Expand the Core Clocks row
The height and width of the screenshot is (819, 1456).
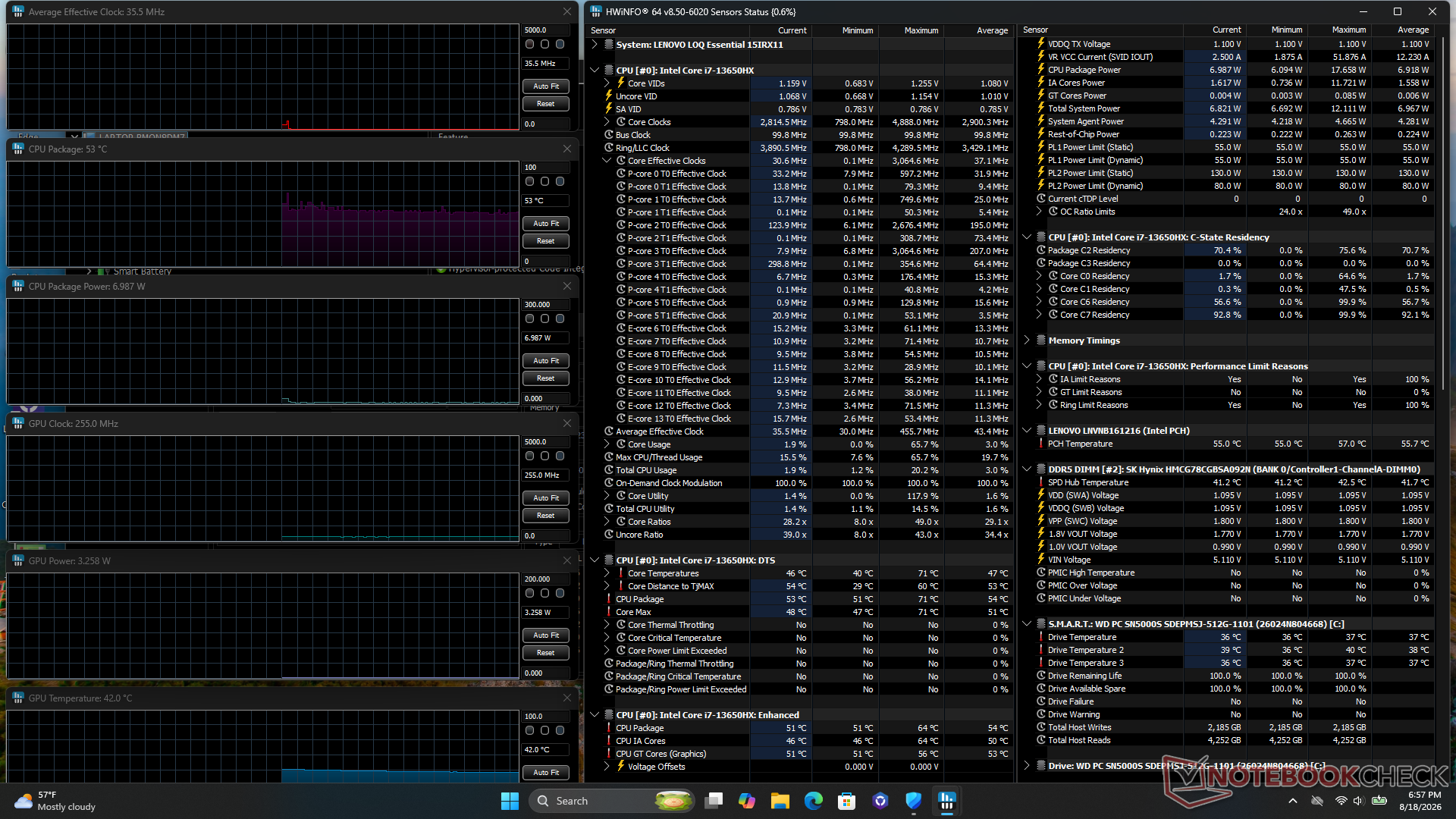607,122
